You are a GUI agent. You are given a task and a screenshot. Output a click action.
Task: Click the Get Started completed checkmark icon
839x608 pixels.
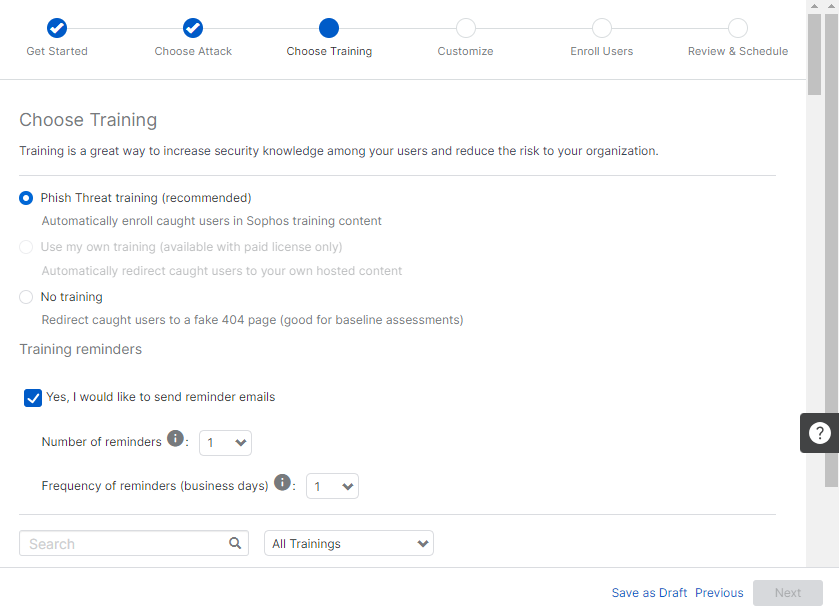coord(56,28)
